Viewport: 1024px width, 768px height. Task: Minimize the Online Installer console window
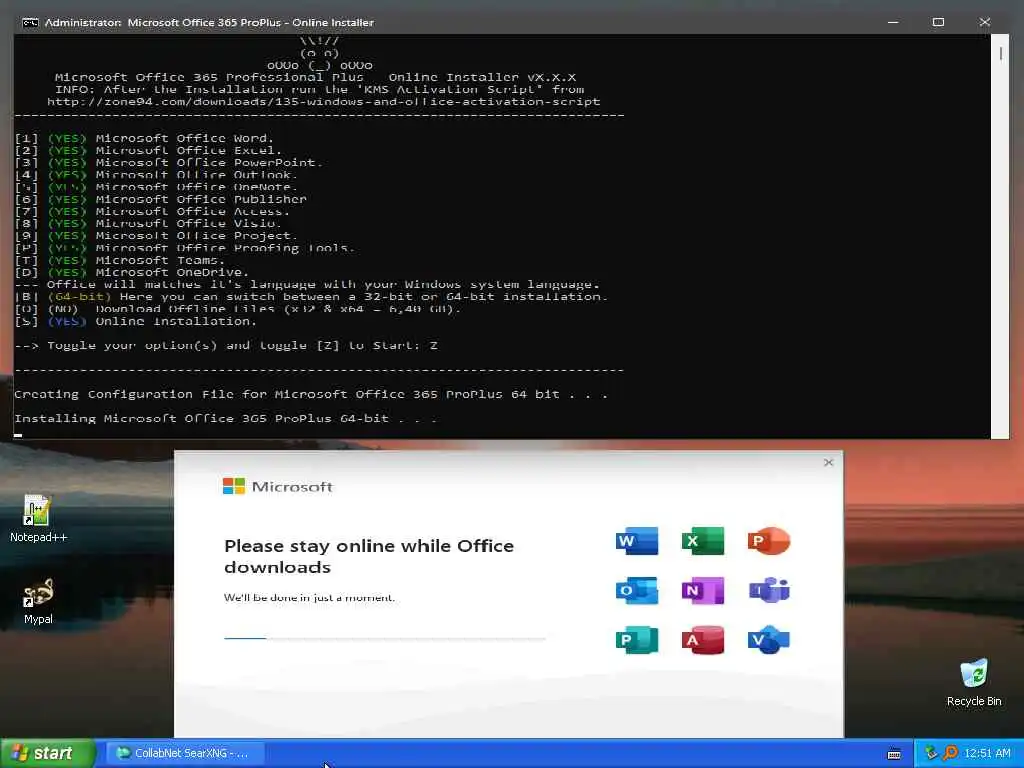893,22
